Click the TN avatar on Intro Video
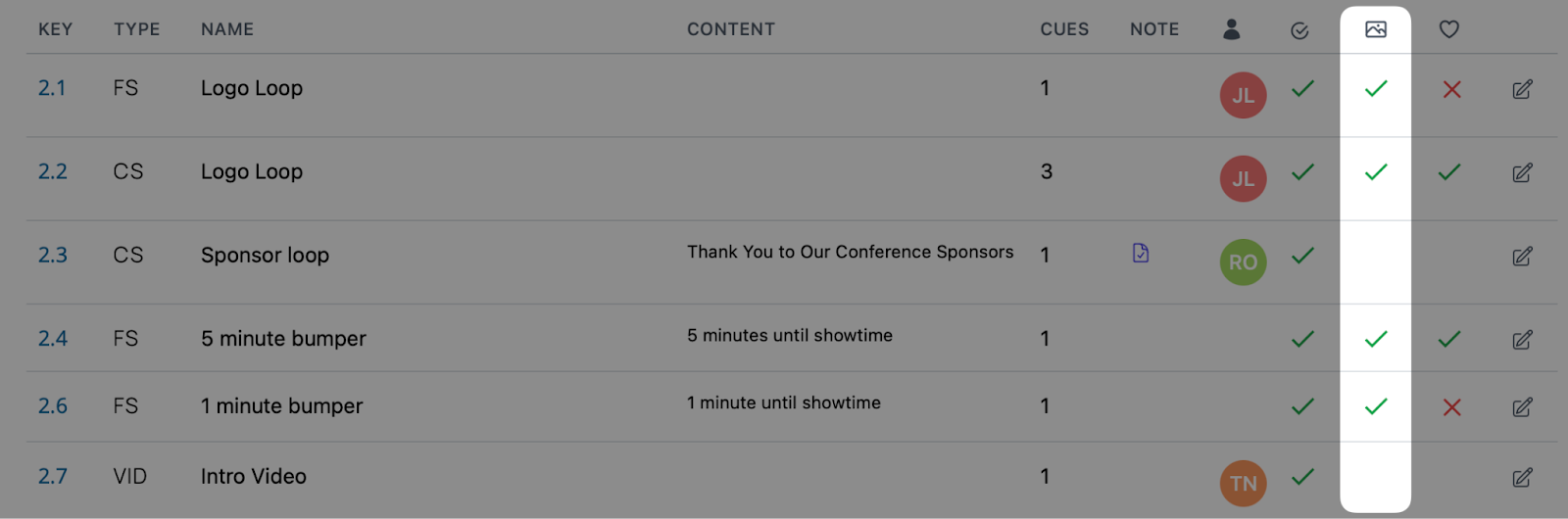1568x519 pixels. click(1244, 484)
